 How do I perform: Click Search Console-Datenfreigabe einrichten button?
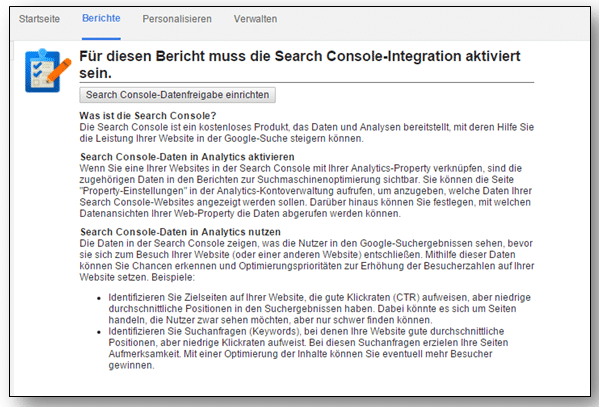(x=177, y=95)
